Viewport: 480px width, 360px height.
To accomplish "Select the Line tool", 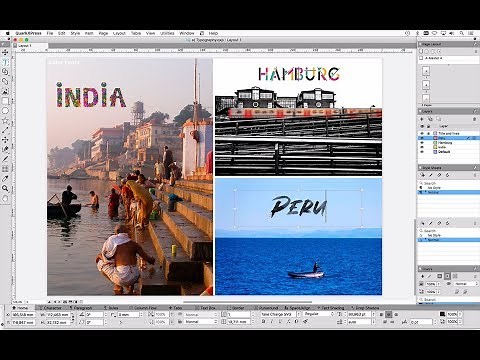I will (5, 130).
